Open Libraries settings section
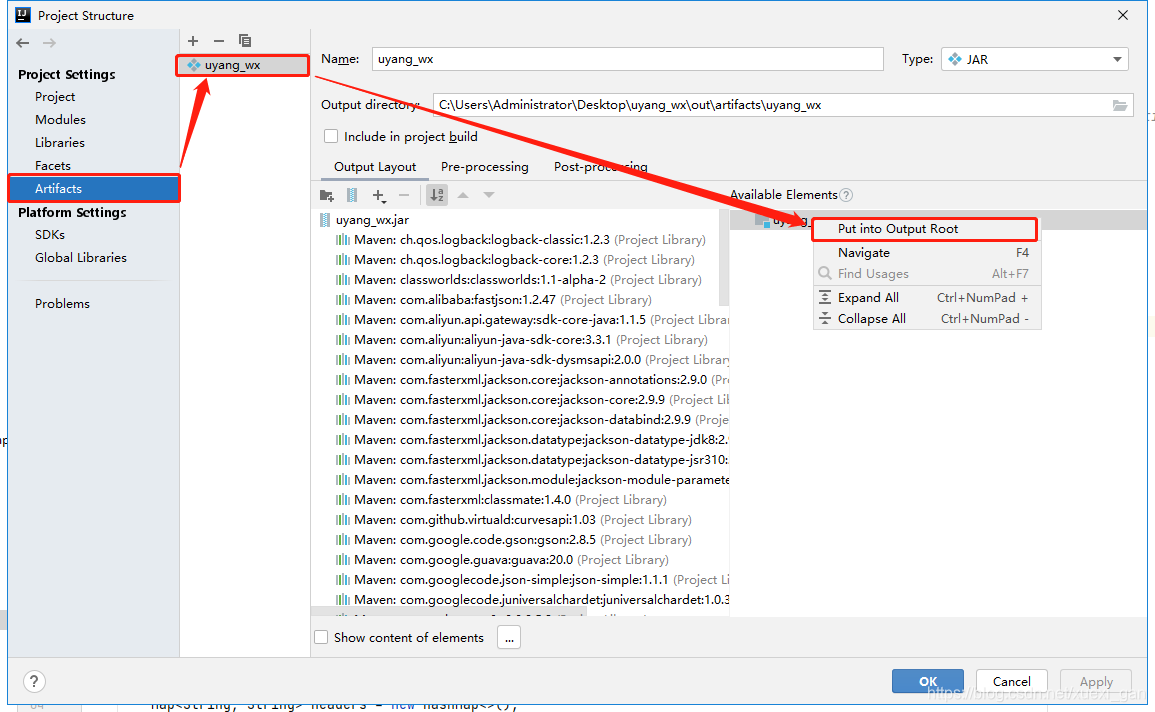The image size is (1155, 712). 60,142
